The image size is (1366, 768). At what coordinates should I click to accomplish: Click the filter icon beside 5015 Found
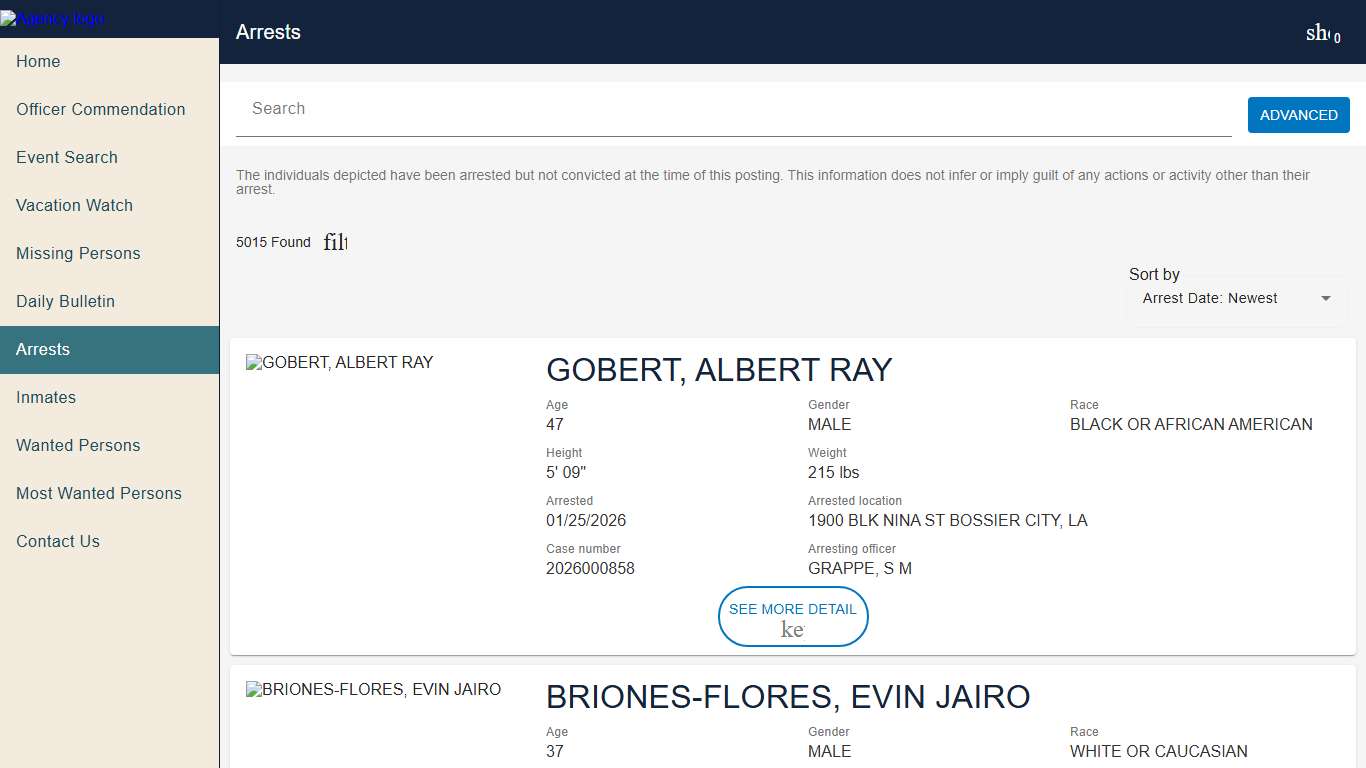click(335, 242)
